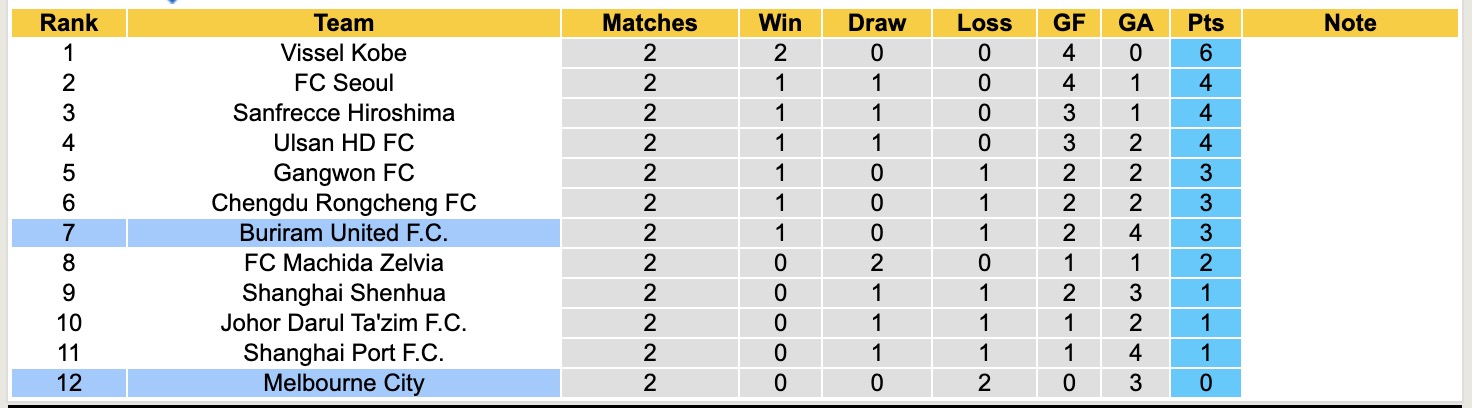Viewport: 1472px width, 408px height.
Task: Open the Gangwon FC team entry
Action: 343,173
